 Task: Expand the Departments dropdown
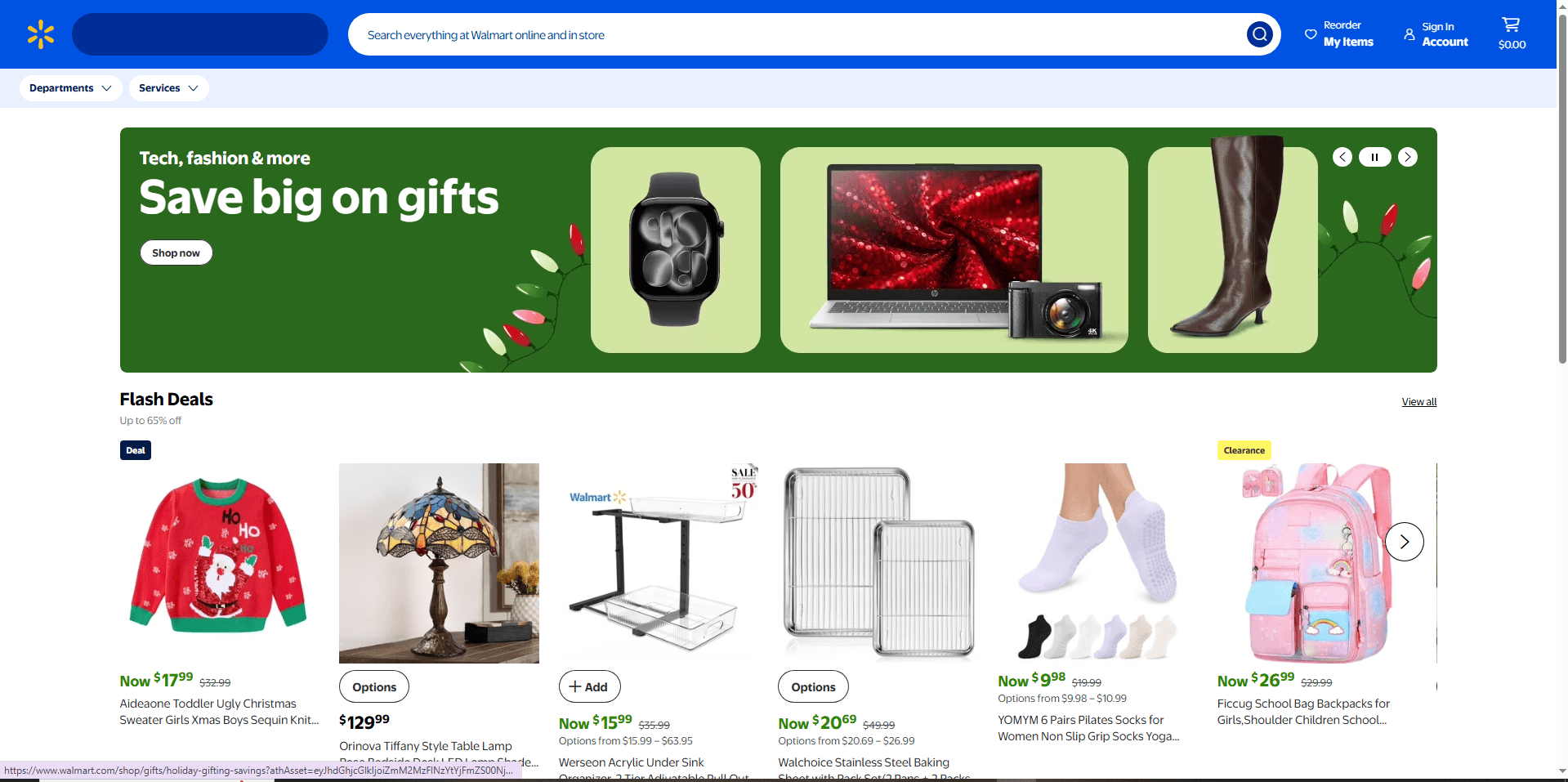(71, 88)
